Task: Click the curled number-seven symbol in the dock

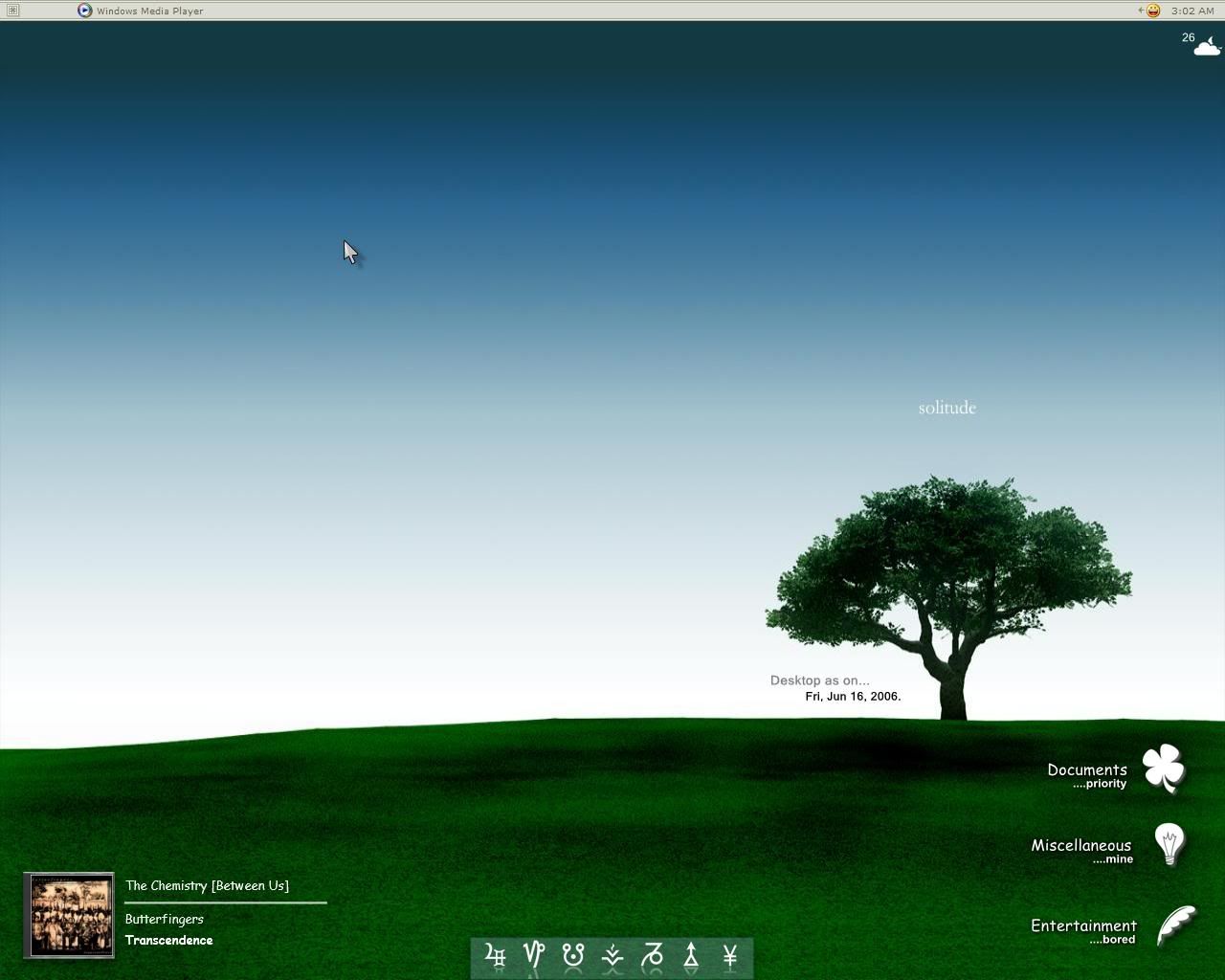Action: tap(653, 955)
